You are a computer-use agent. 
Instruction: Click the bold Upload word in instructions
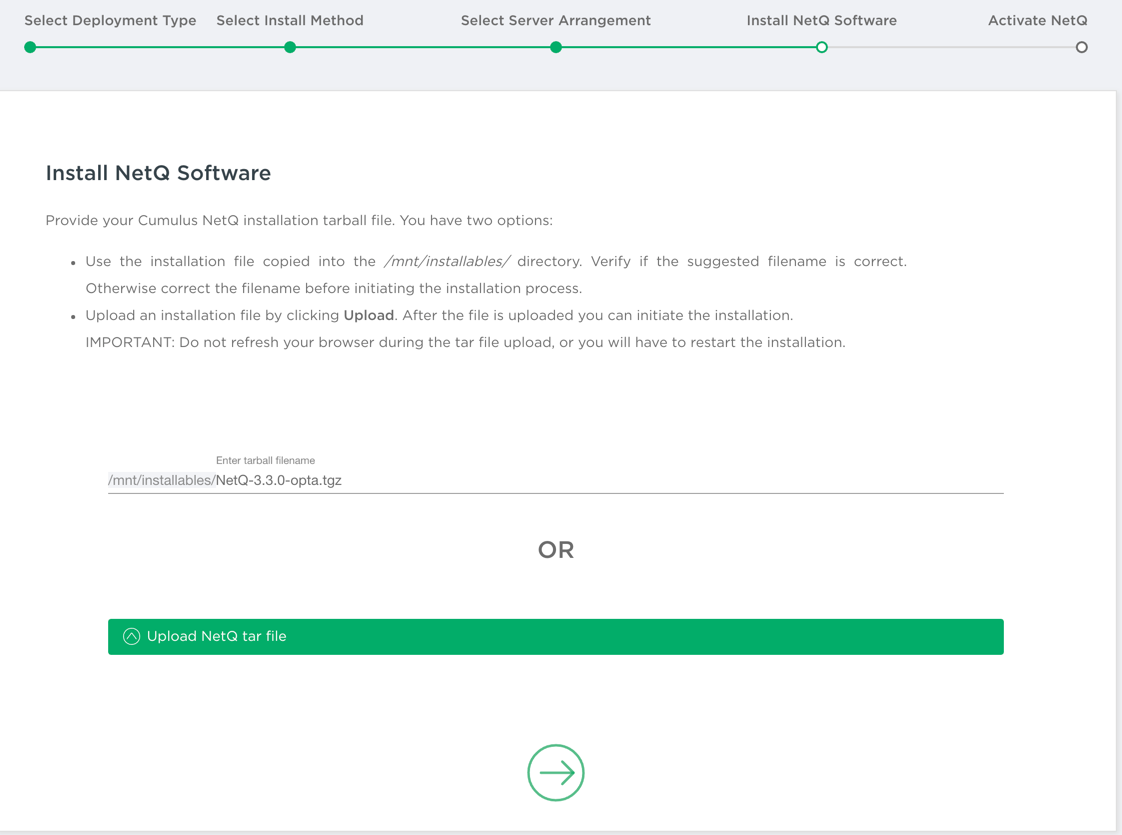pos(369,316)
